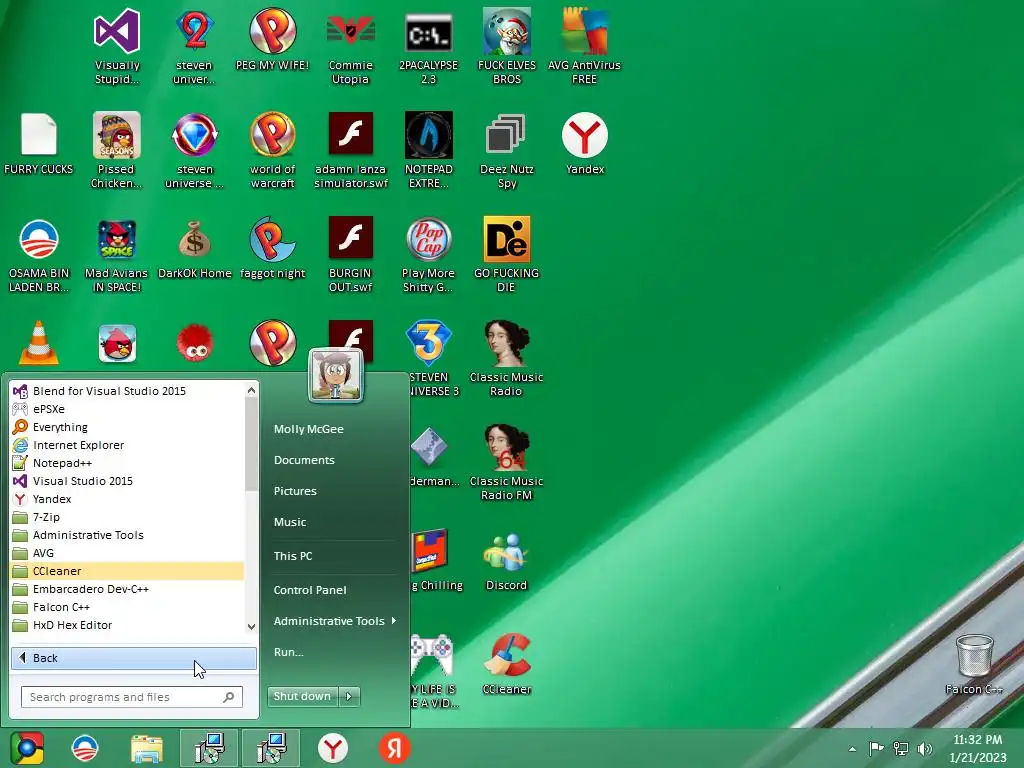The height and width of the screenshot is (768, 1024).
Task: Expand Administrative Tools folder in programs list
Action: 127,535
